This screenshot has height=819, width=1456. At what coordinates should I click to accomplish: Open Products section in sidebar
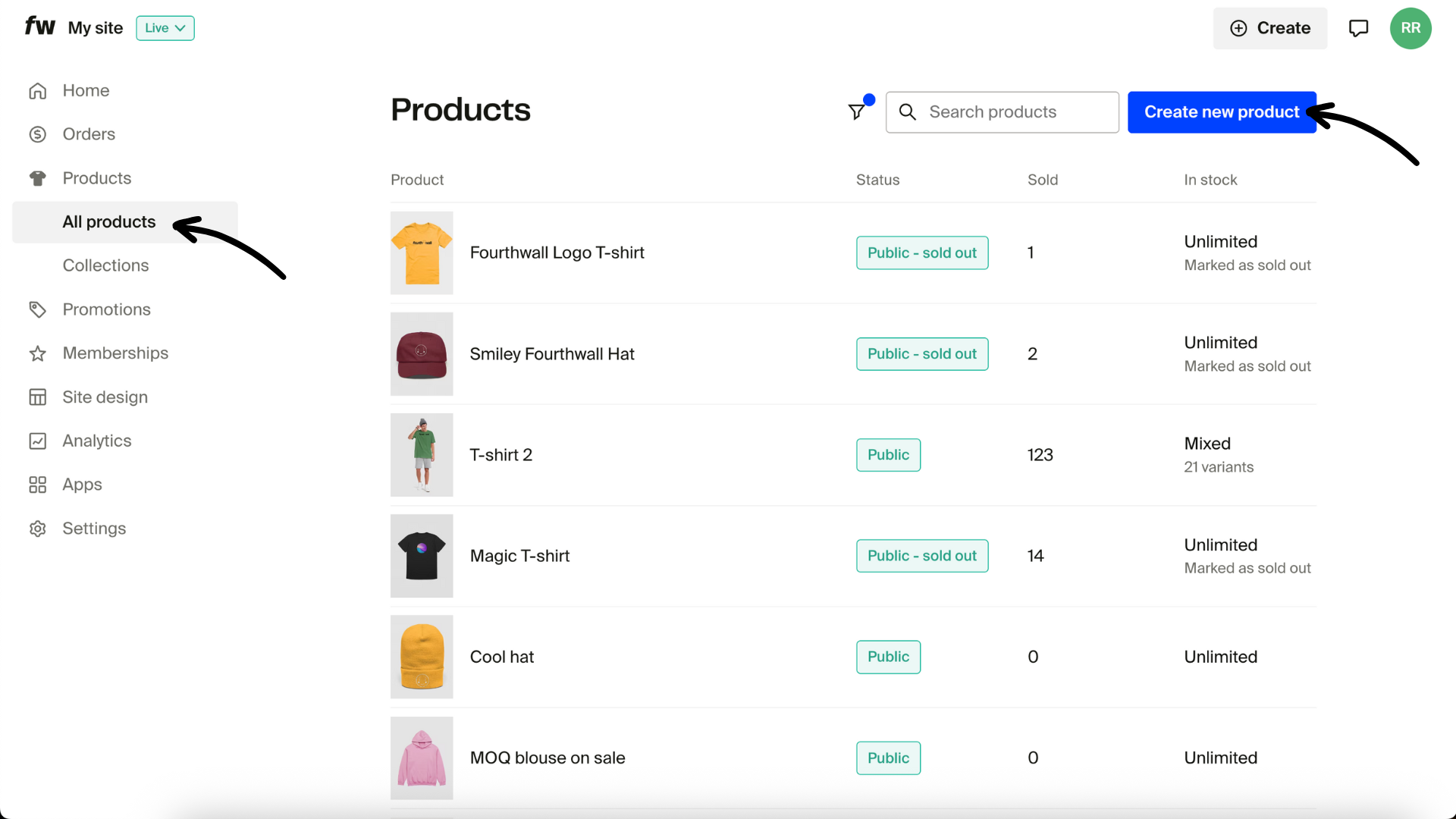click(97, 178)
